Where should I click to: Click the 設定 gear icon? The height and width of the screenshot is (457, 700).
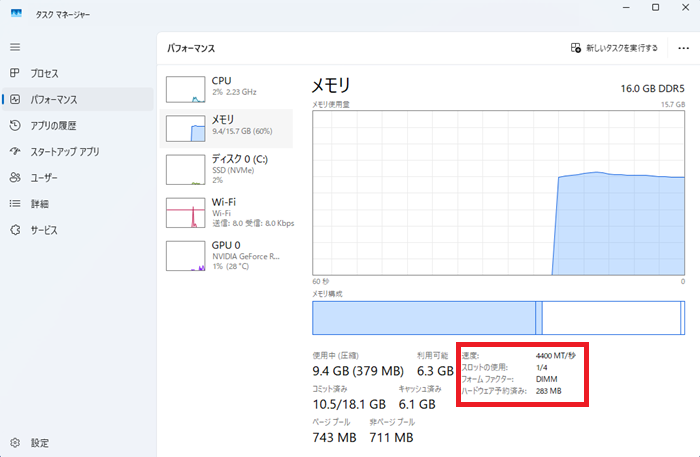15,443
